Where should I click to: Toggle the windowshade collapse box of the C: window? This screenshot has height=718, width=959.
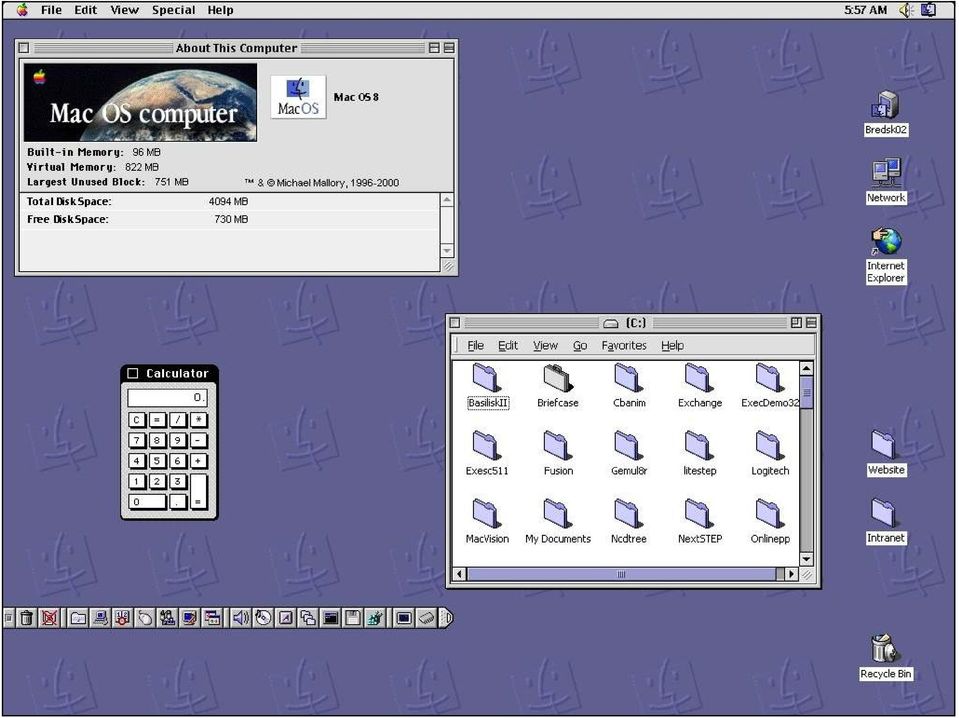point(811,322)
